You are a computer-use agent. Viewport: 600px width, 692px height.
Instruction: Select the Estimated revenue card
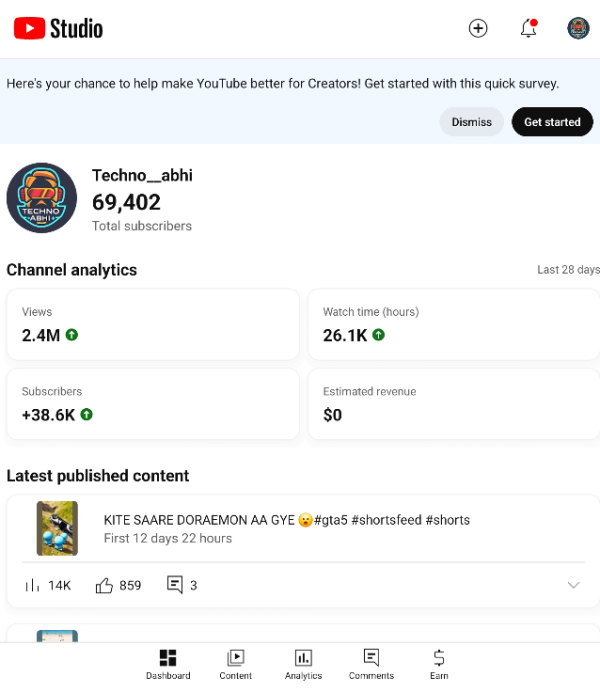pos(451,404)
